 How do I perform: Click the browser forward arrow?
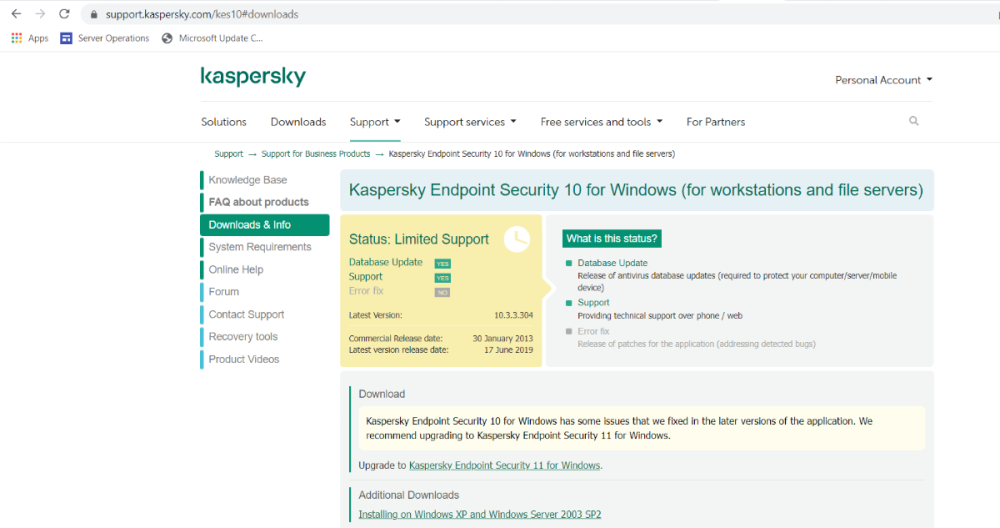[x=40, y=13]
